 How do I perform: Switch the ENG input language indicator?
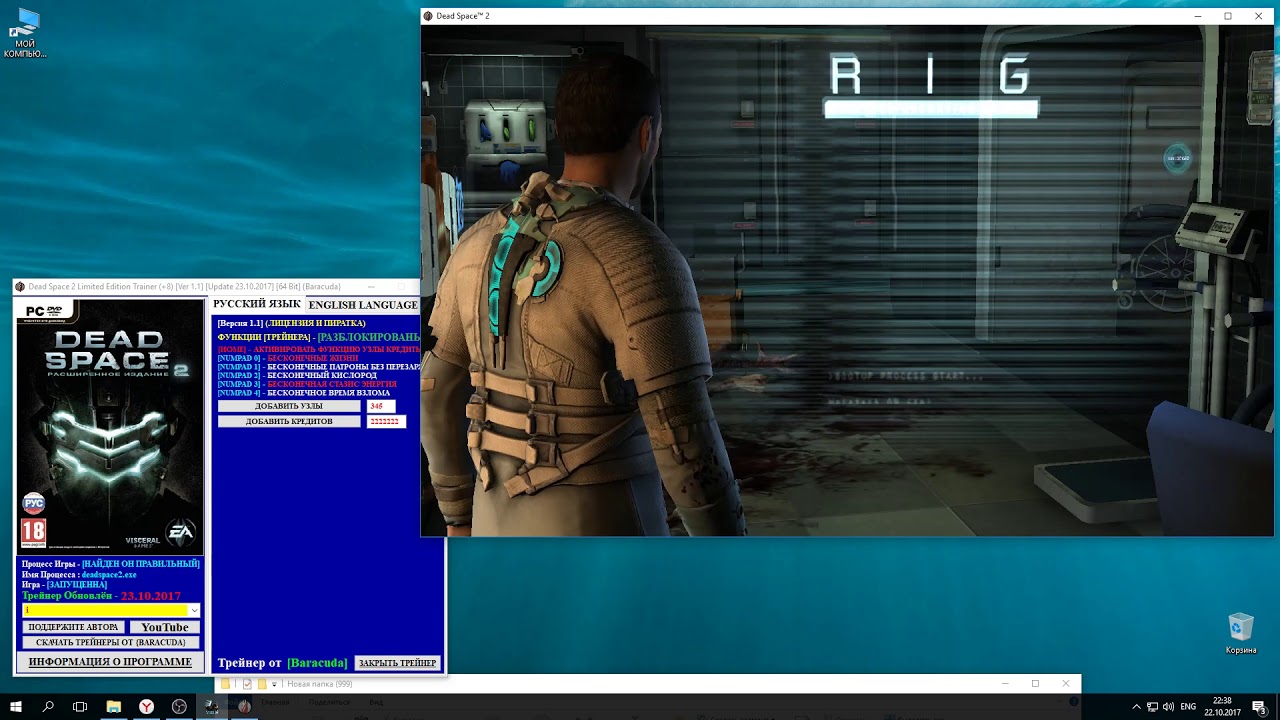1189,707
